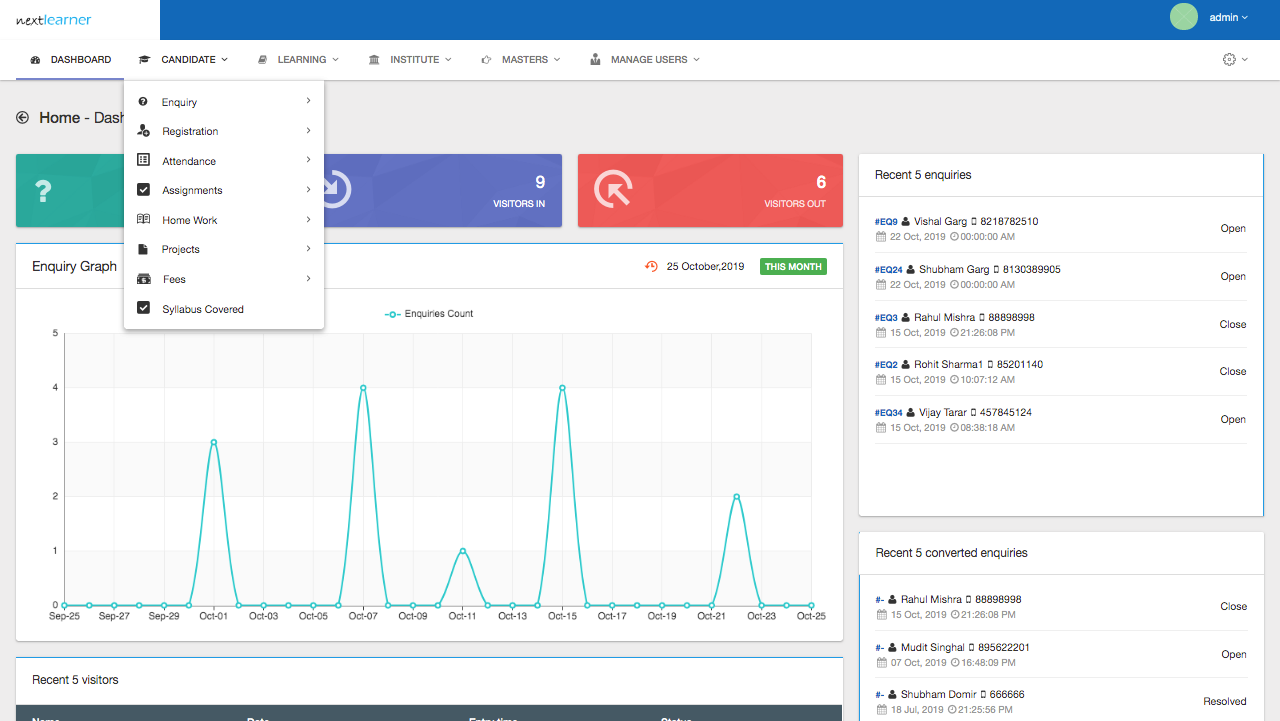Click the Projects file icon

143,249
